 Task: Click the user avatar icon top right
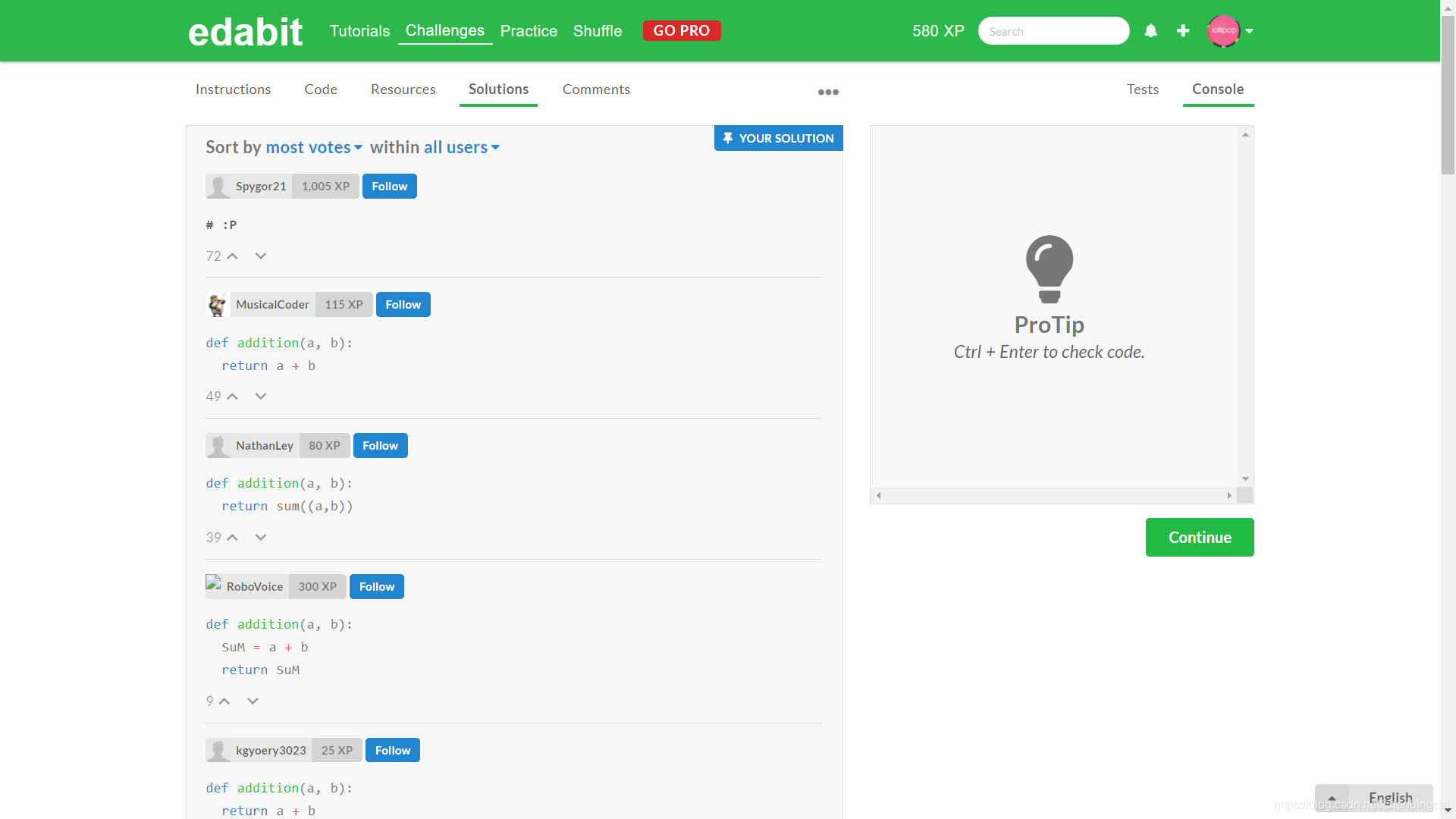coord(1223,31)
